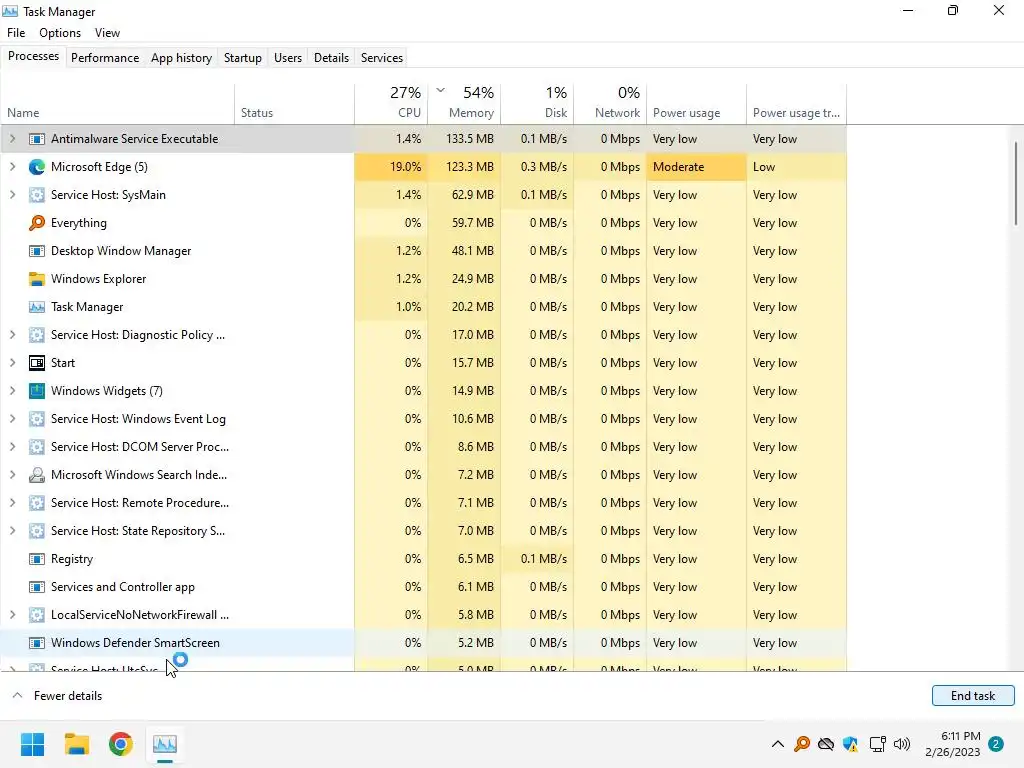Switch to the App history tab

[182, 58]
